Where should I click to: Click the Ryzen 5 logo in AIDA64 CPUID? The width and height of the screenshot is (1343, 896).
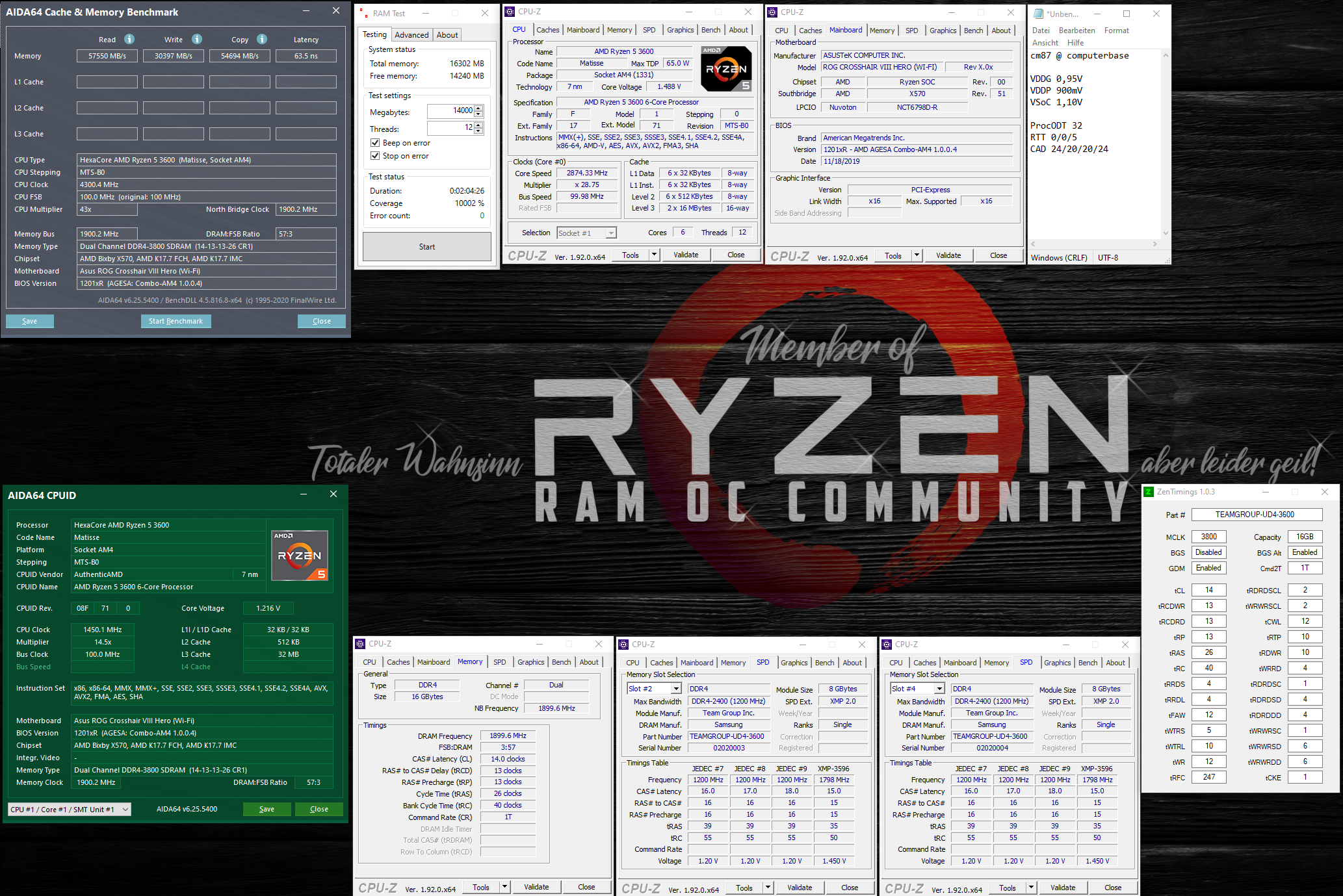point(300,556)
